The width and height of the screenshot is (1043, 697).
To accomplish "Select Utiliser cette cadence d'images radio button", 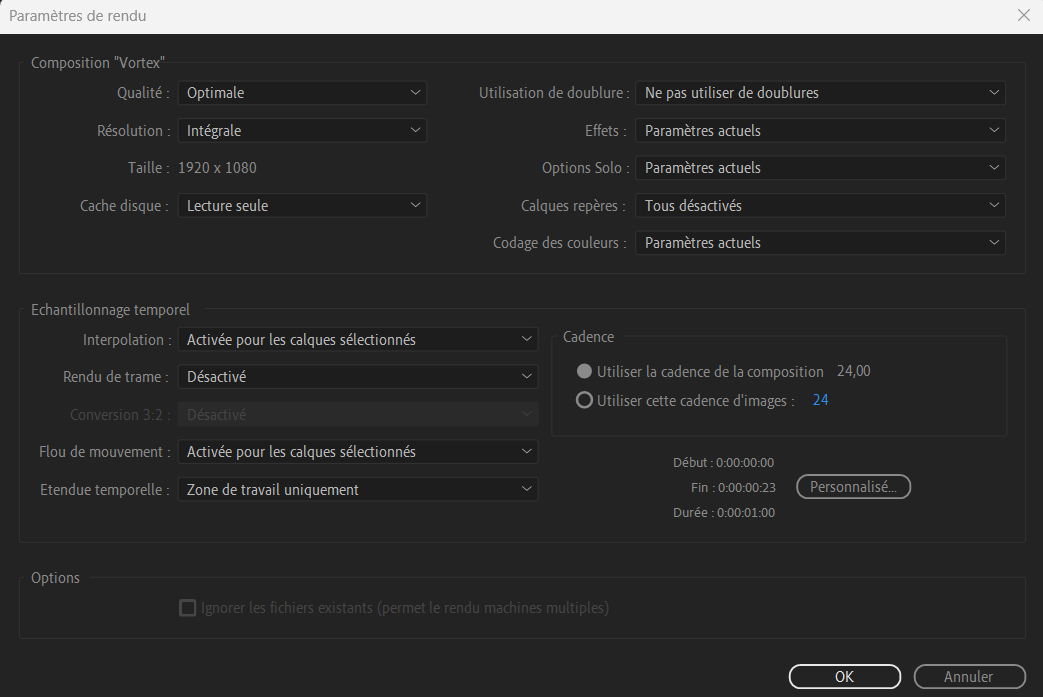I will point(585,401).
